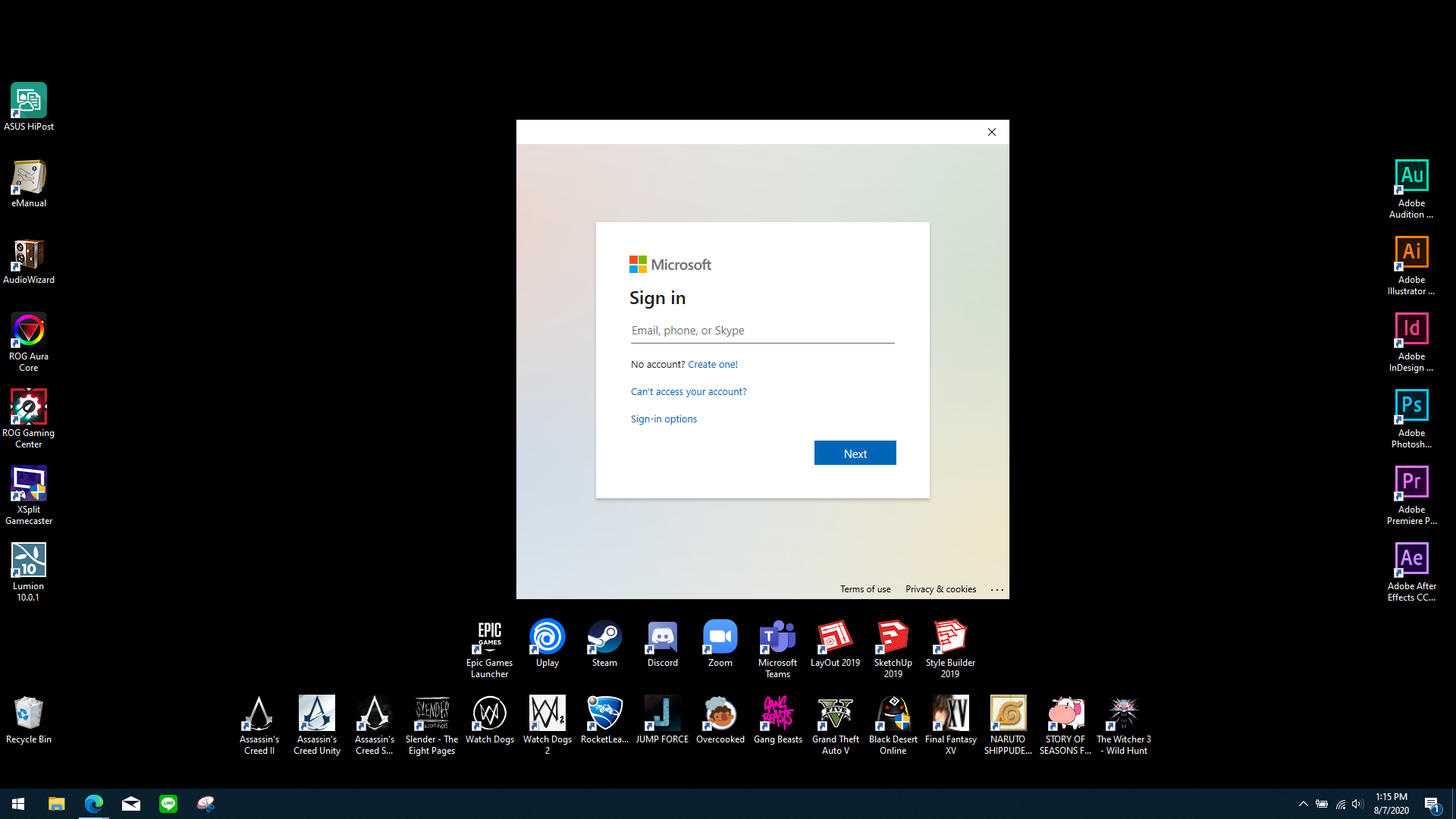The image size is (1456, 819).
Task: Open Assassin's Creed II shortcut
Action: [259, 724]
